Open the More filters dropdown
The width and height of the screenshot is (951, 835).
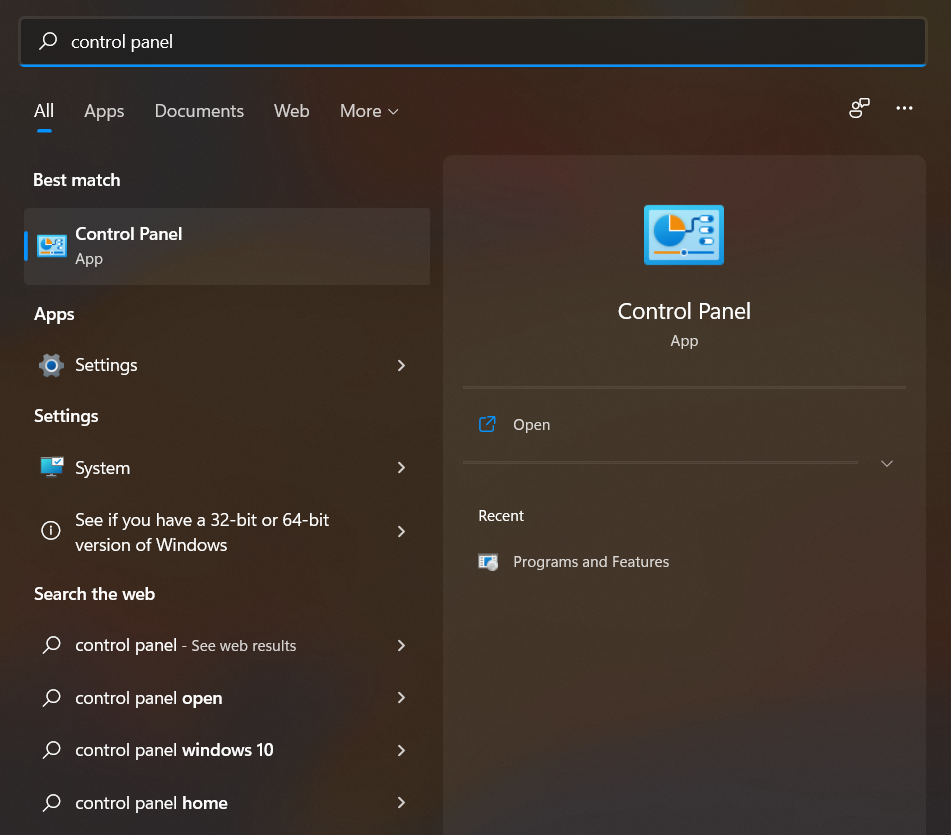[369, 111]
